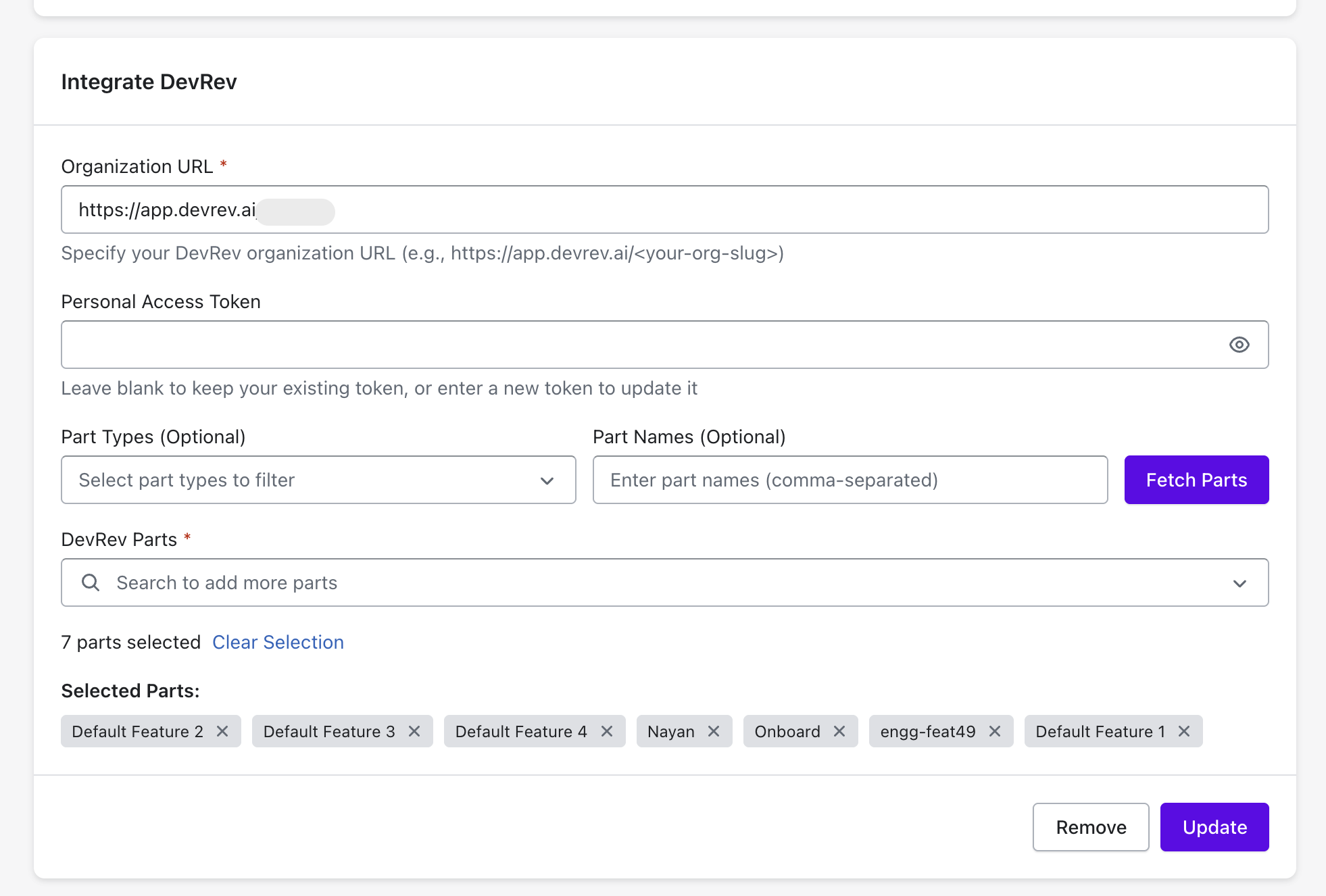
Task: Click the Update button
Action: (1214, 827)
